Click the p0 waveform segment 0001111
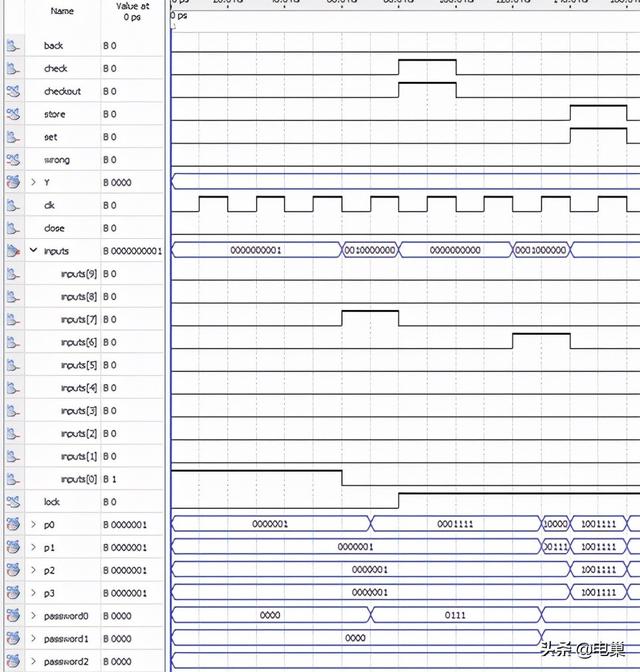 (x=455, y=524)
